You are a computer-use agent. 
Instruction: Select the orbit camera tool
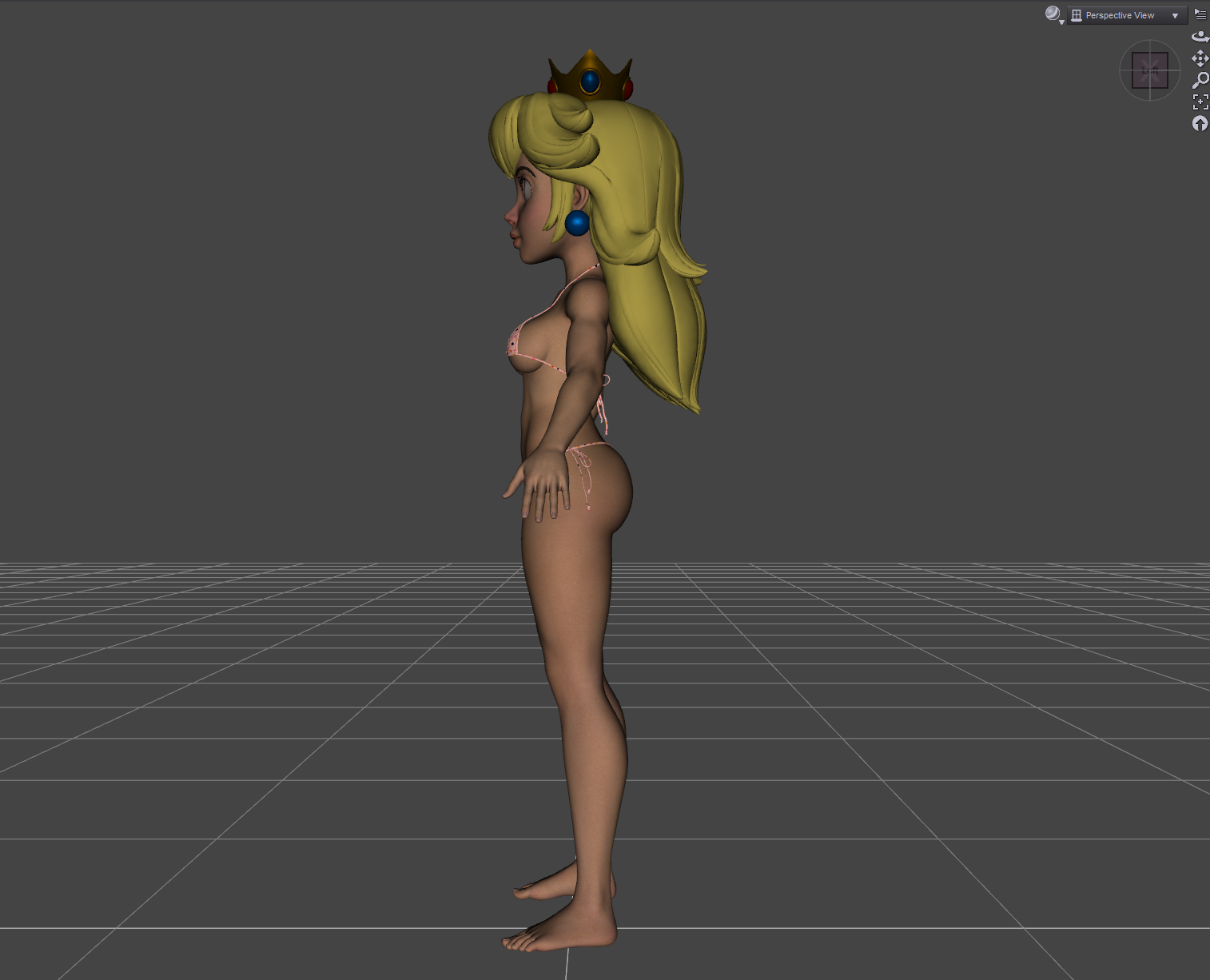pos(1200,36)
